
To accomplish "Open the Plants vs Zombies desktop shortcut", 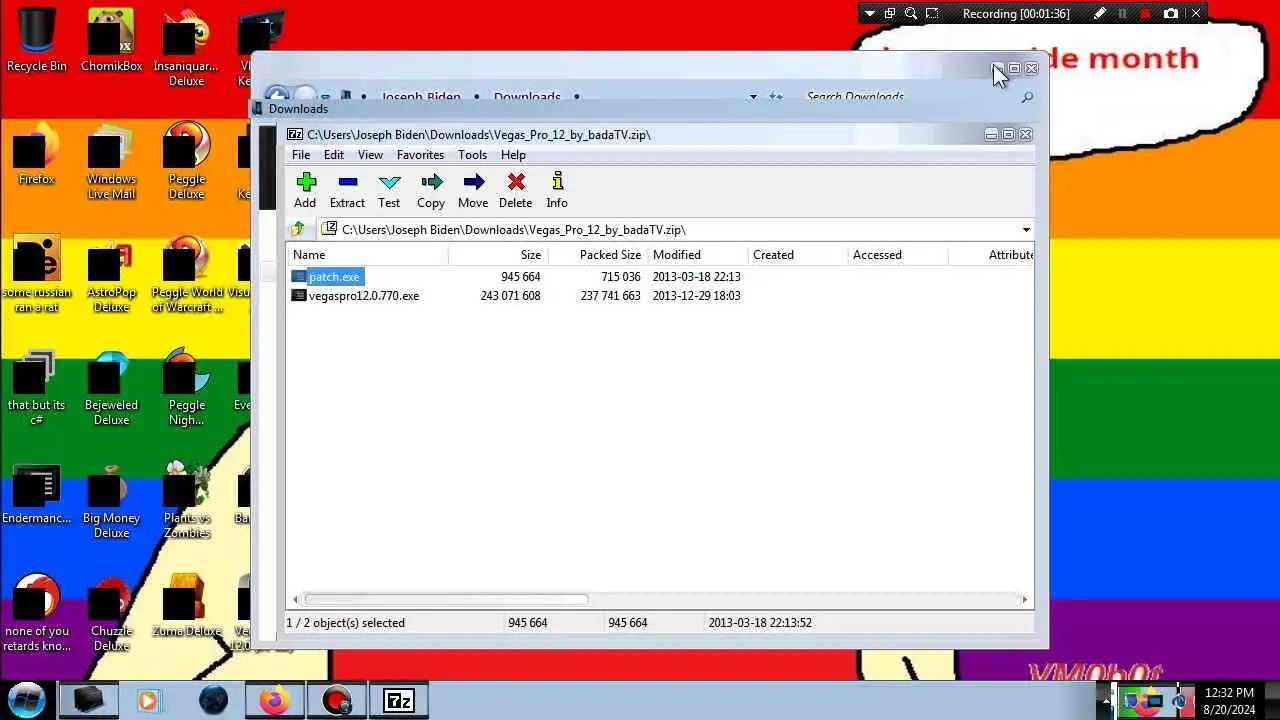I will [x=187, y=500].
